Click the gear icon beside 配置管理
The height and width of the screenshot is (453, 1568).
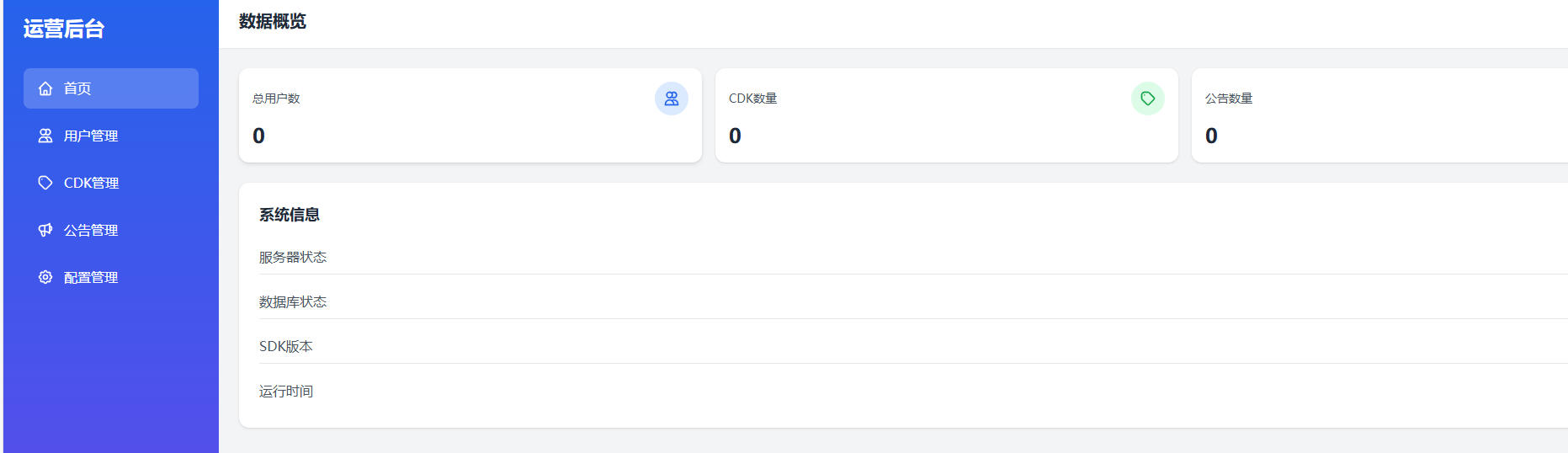tap(45, 277)
